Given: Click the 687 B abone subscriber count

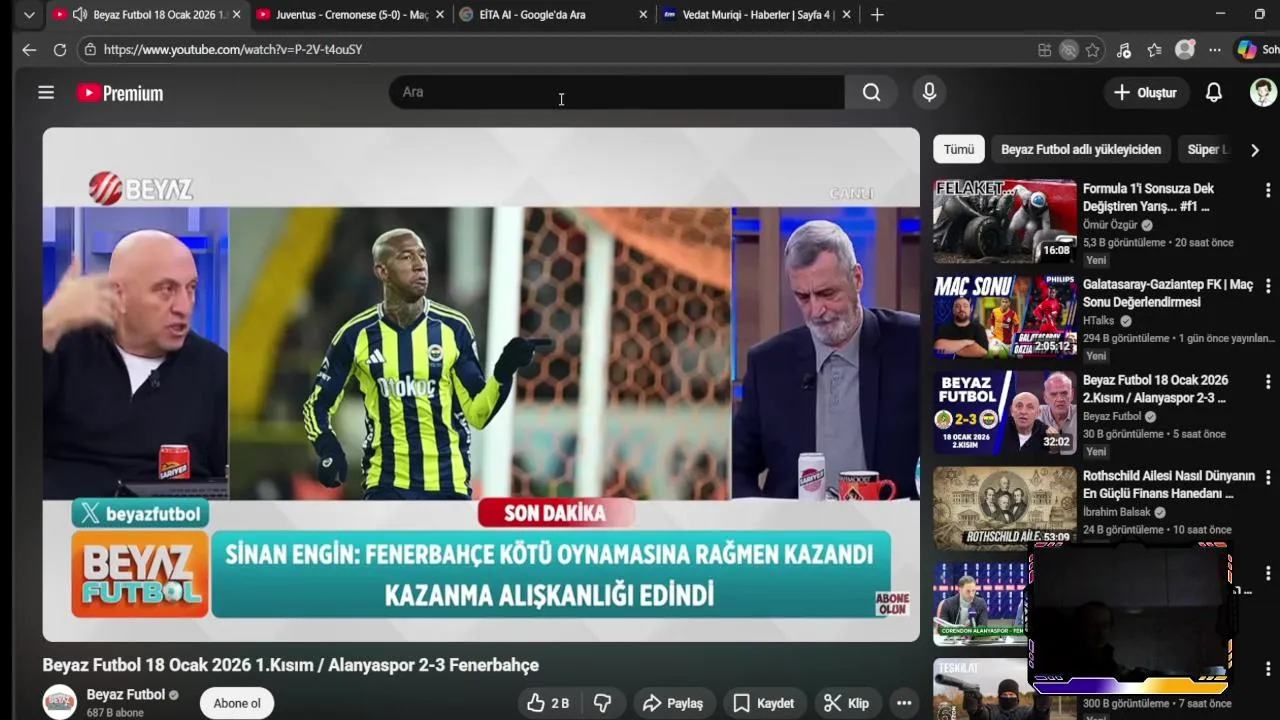Looking at the screenshot, I should [115, 713].
